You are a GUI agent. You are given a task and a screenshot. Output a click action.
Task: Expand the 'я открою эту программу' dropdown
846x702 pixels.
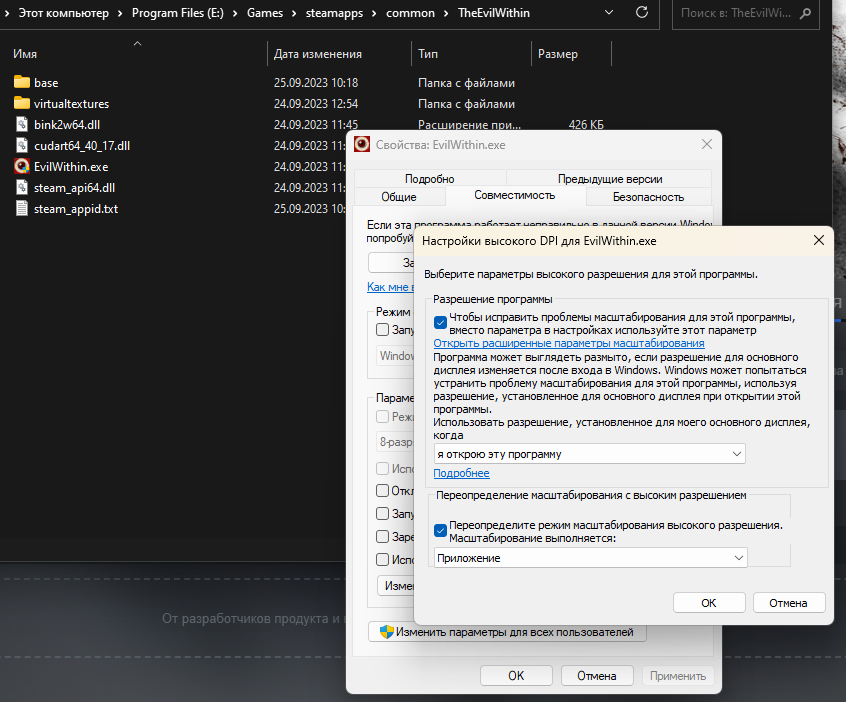590,454
